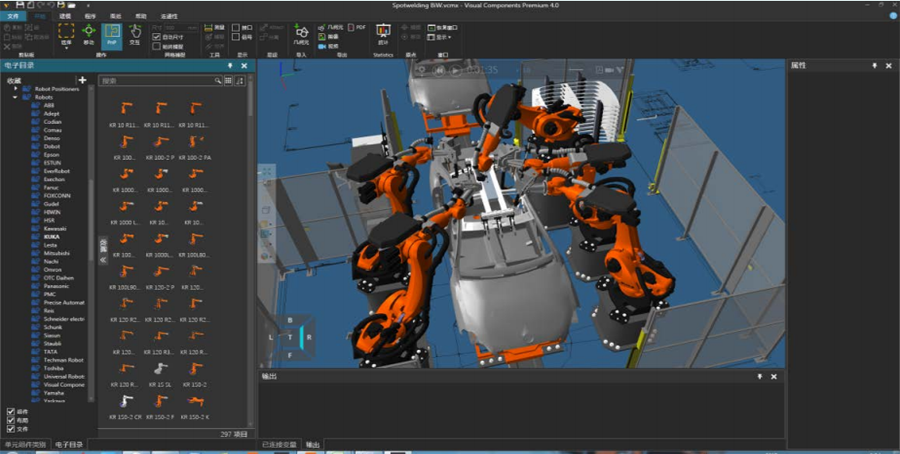Select the KUKA folder in the tree
Viewport: 900px width, 454px height.
[x=50, y=237]
